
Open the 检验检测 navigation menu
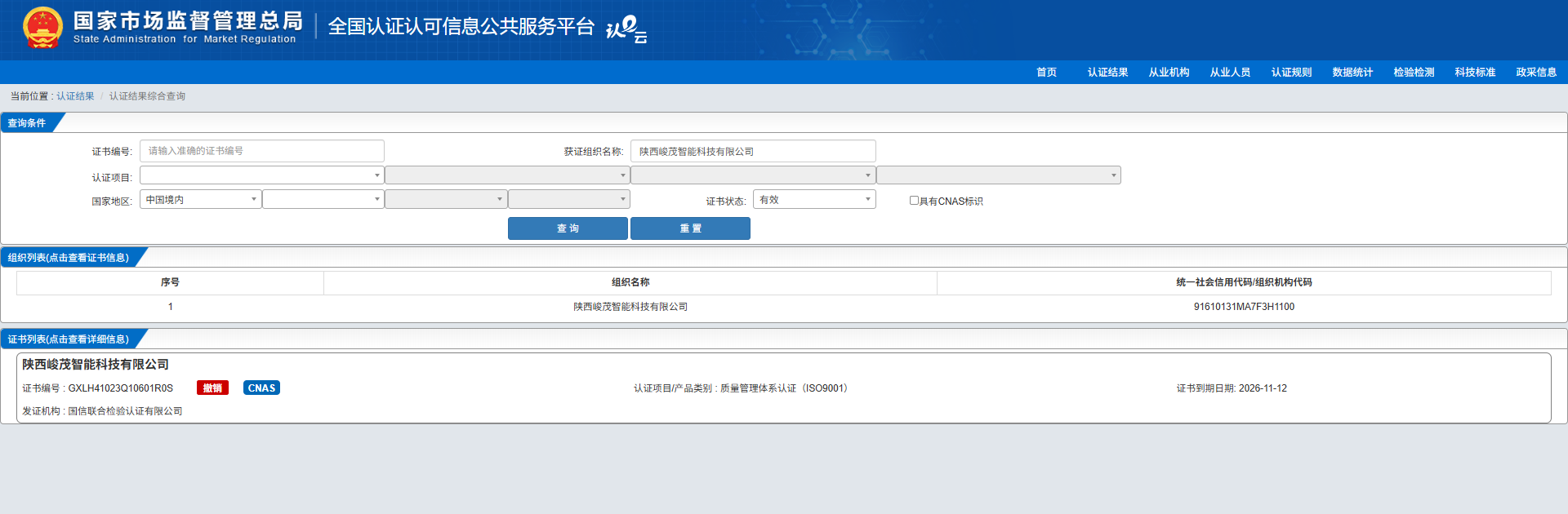(1414, 73)
